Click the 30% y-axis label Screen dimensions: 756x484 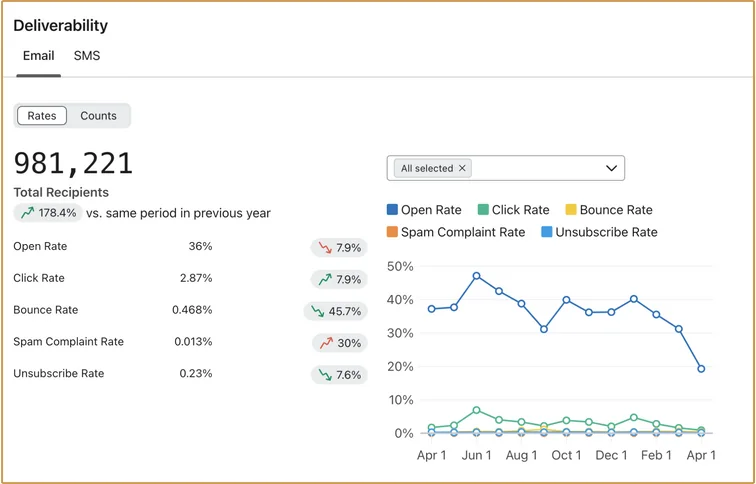tap(400, 333)
